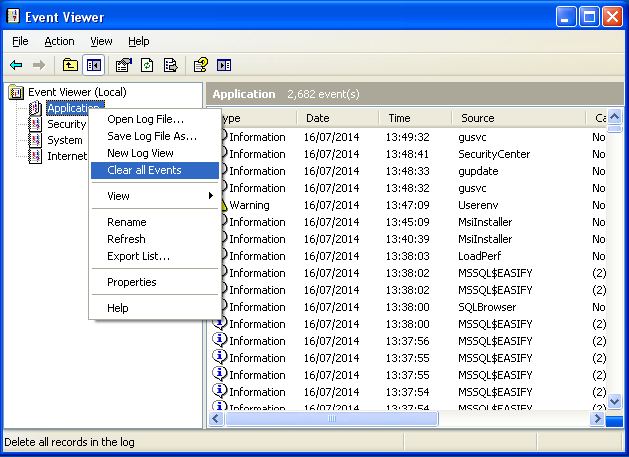Click the Back arrow toolbar icon
Image resolution: width=629 pixels, height=457 pixels.
tap(16, 65)
